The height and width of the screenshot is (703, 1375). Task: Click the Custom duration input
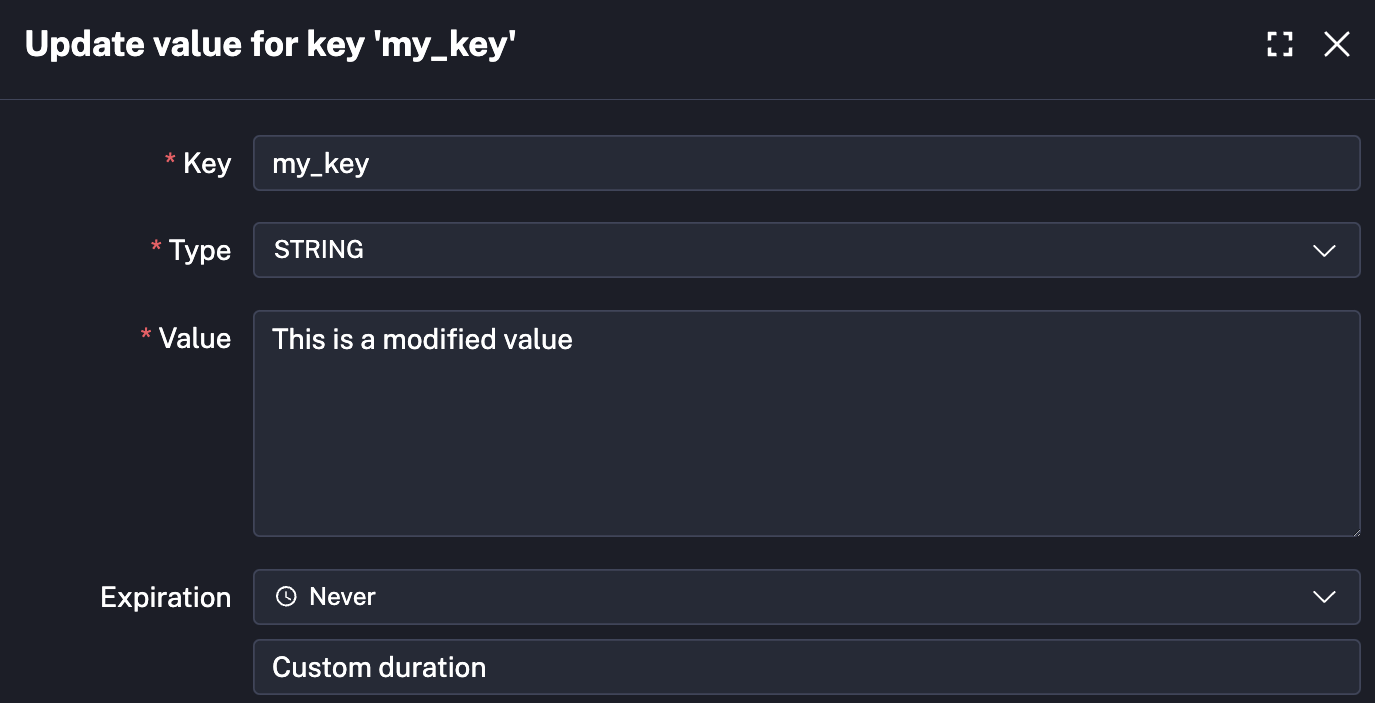coord(807,667)
